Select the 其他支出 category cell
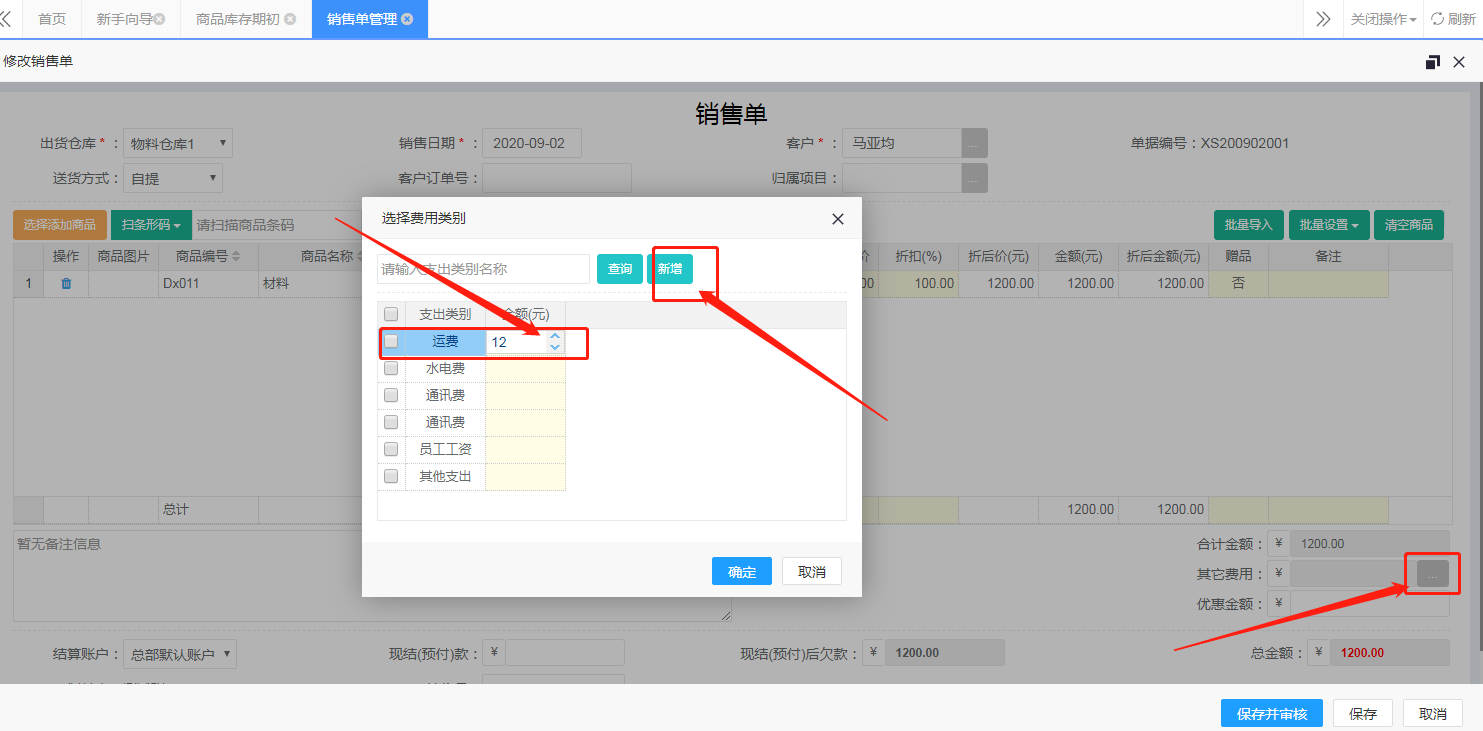The width and height of the screenshot is (1483, 731). [x=445, y=476]
